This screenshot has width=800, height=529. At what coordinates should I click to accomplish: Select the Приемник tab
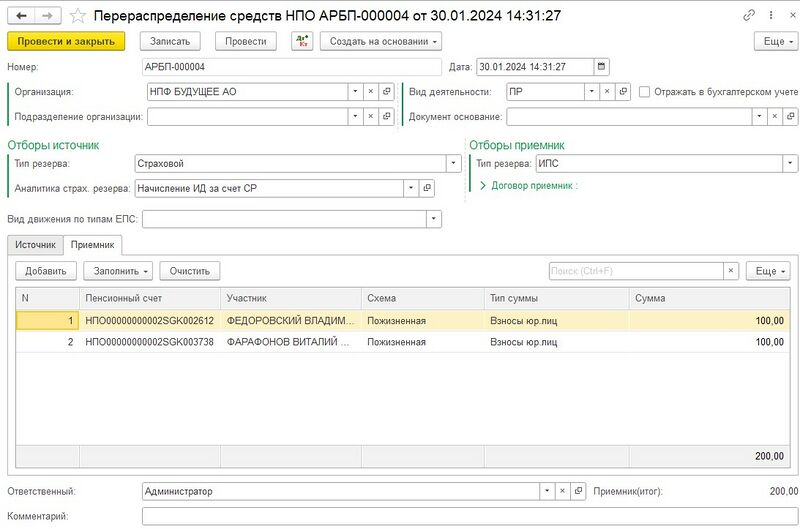click(x=92, y=244)
